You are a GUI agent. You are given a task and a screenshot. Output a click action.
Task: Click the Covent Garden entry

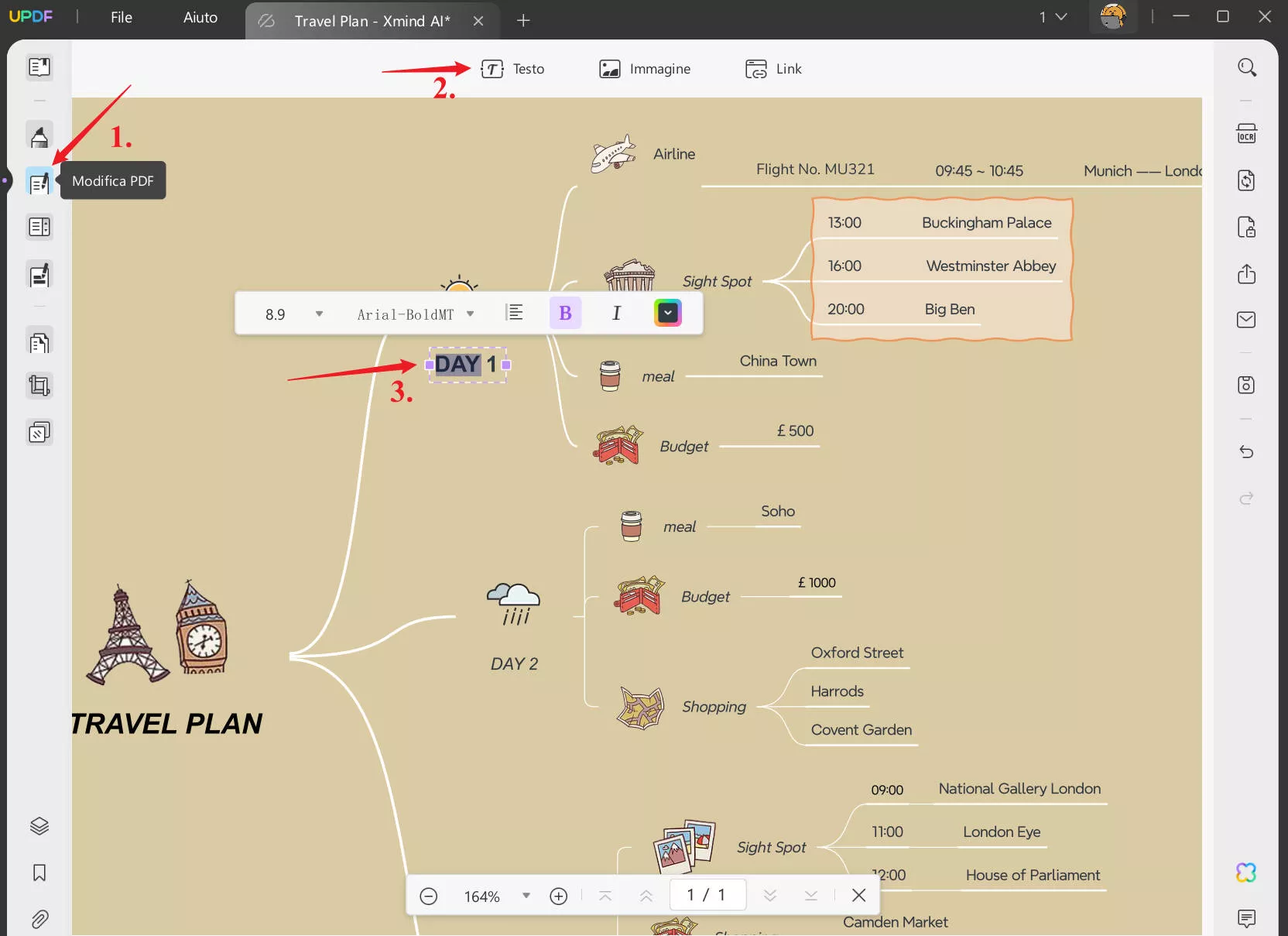pyautogui.click(x=862, y=730)
